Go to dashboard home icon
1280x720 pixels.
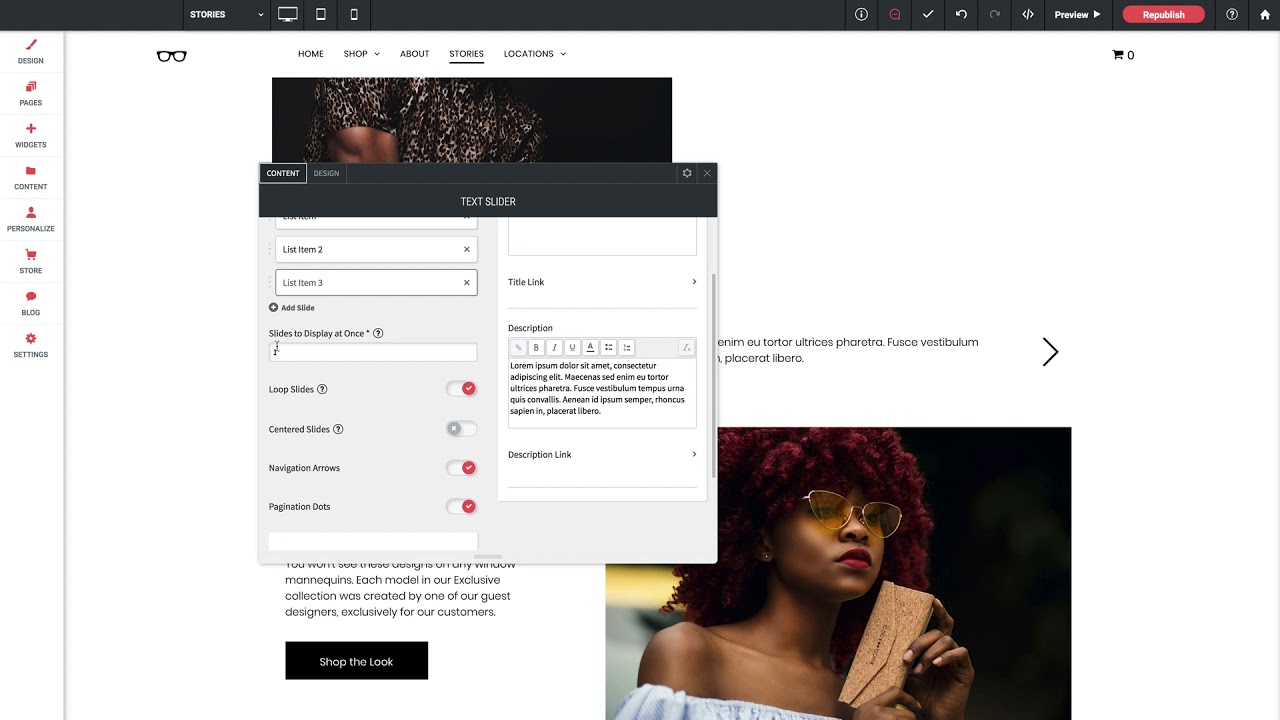(x=1264, y=14)
